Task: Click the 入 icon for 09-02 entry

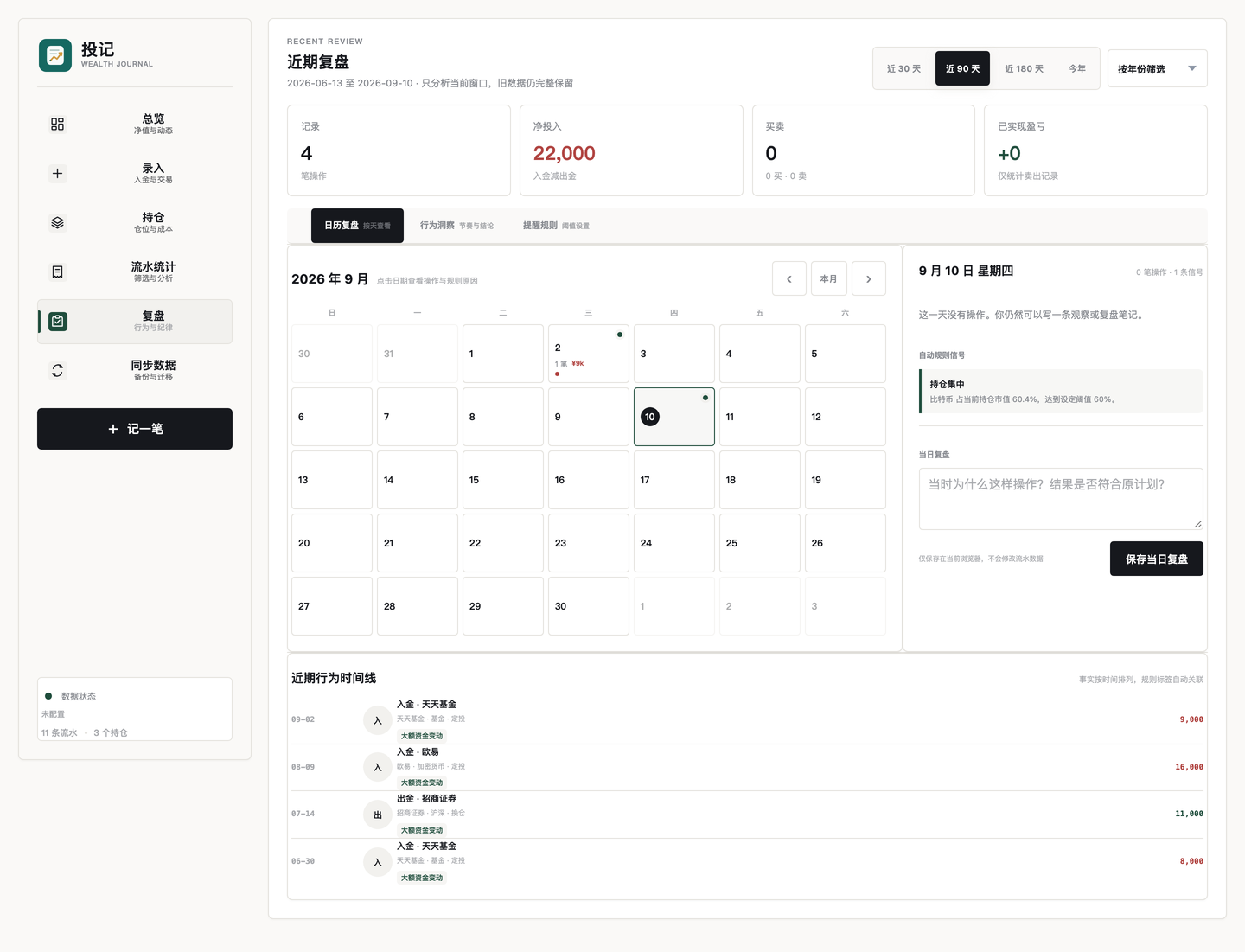Action: tap(378, 720)
